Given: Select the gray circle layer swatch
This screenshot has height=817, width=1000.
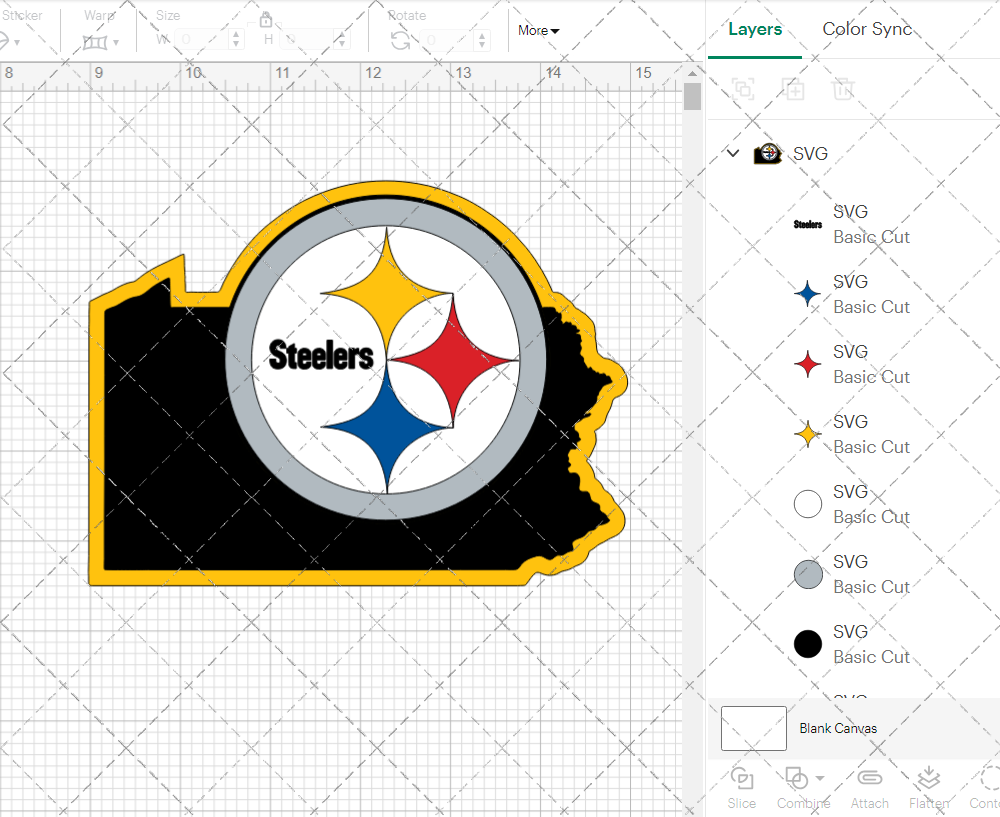Looking at the screenshot, I should pos(808,574).
